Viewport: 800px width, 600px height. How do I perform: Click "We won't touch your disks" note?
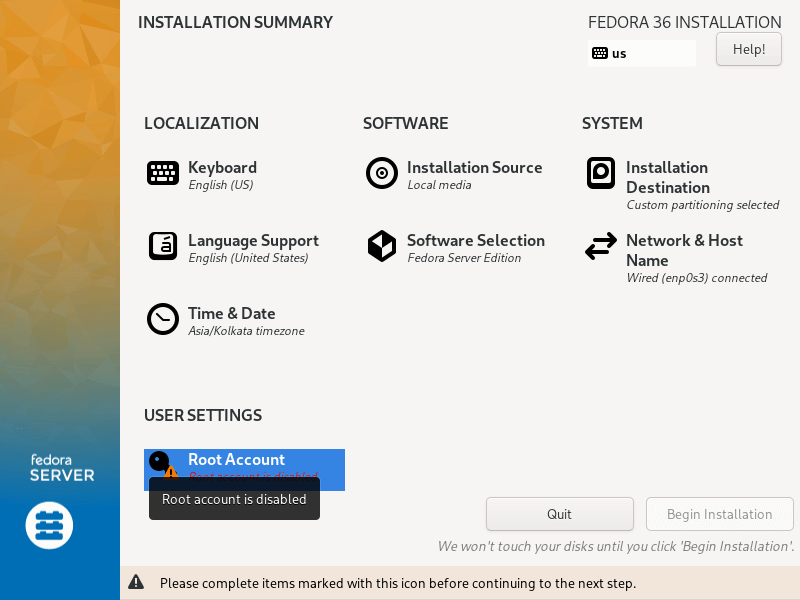tap(616, 546)
